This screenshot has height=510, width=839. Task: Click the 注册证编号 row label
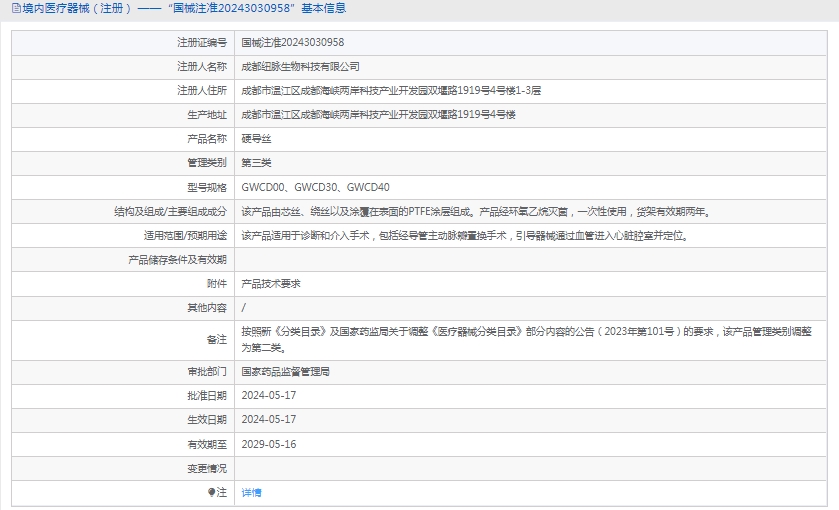201,42
